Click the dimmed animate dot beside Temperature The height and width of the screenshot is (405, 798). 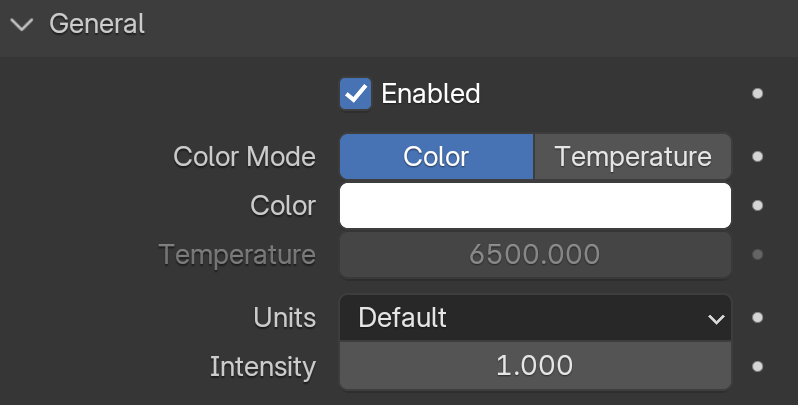point(757,254)
